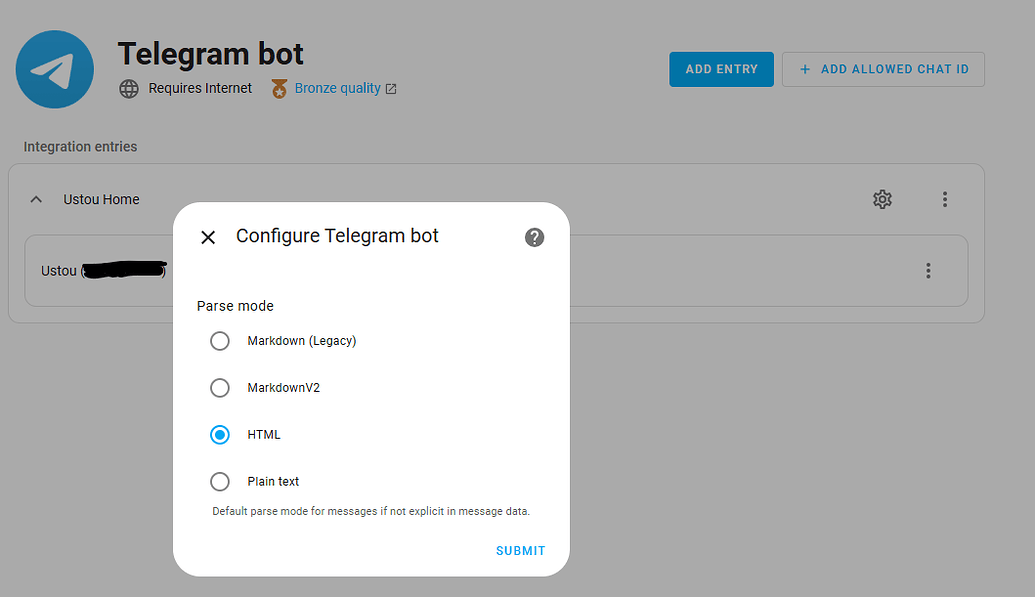Click the plus icon in Add Allowed Chat ID

coord(807,69)
